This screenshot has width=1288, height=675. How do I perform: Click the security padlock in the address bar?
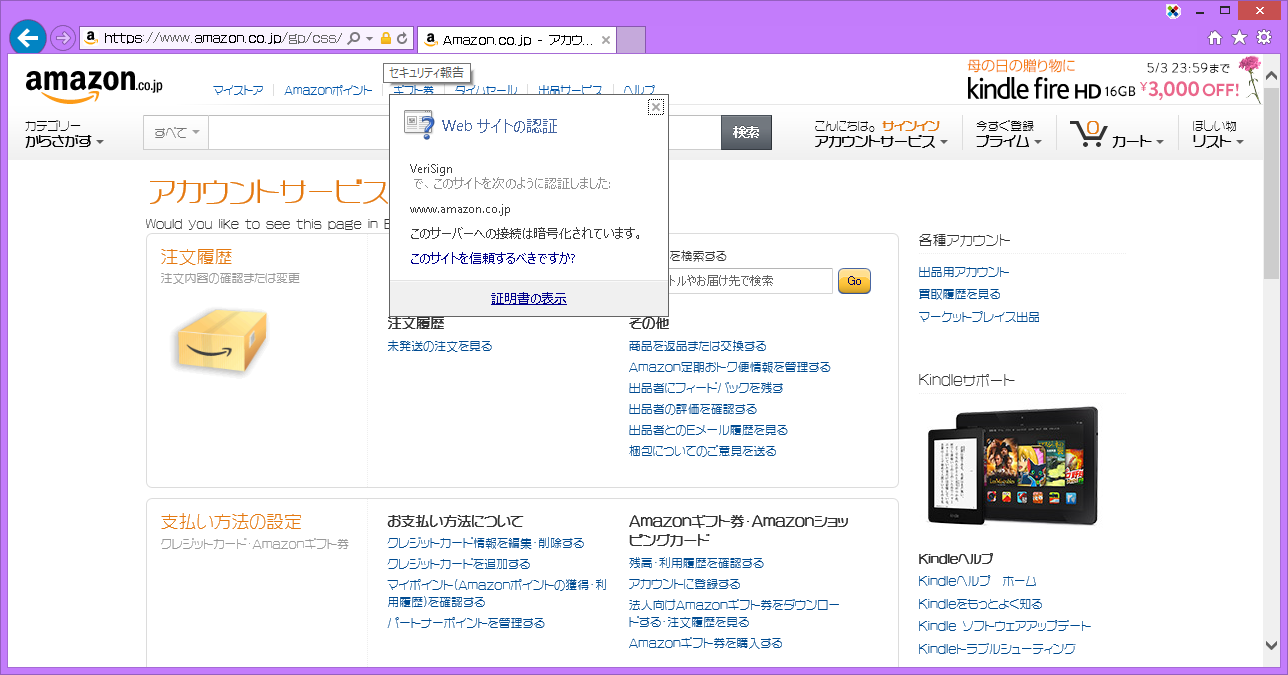point(386,39)
